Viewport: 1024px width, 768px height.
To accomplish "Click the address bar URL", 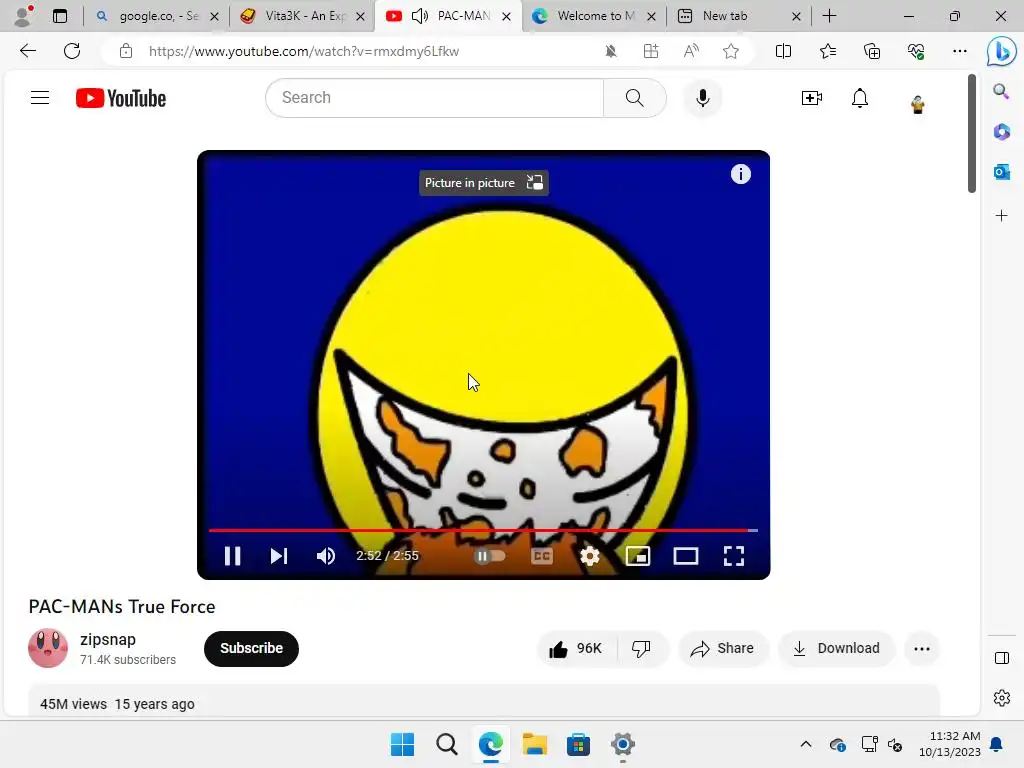I will [x=304, y=52].
